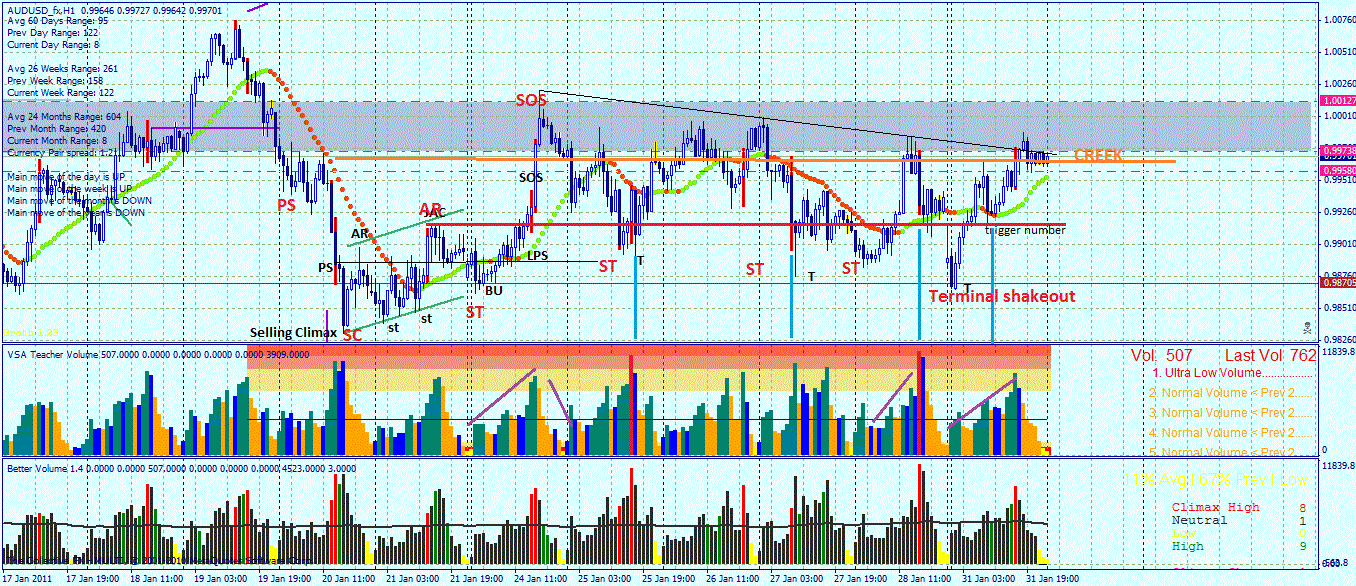Click 'Main move of the week is UP'

click(69, 188)
